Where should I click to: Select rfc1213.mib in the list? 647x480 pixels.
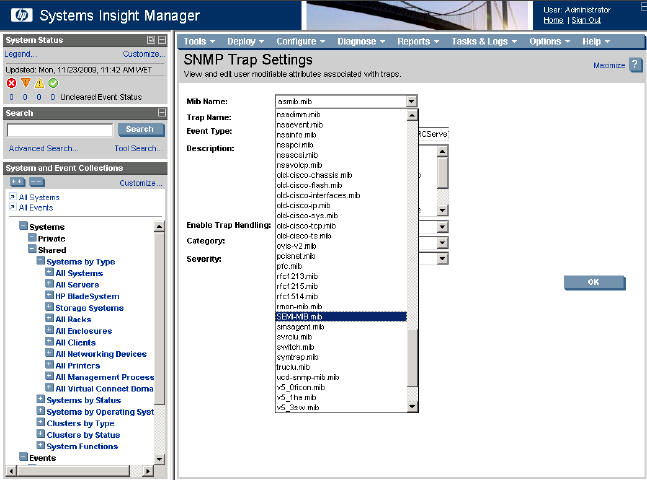[341, 276]
